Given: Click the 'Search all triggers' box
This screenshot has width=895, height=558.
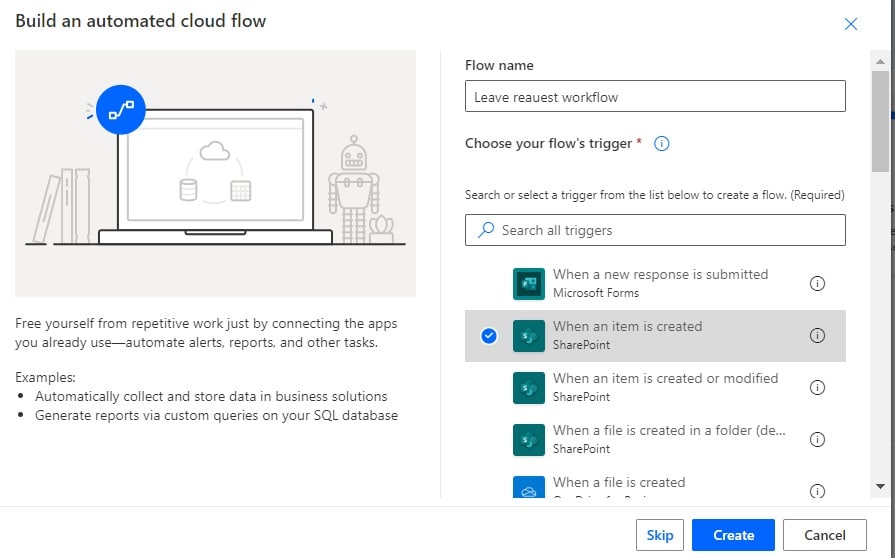Looking at the screenshot, I should 655,230.
